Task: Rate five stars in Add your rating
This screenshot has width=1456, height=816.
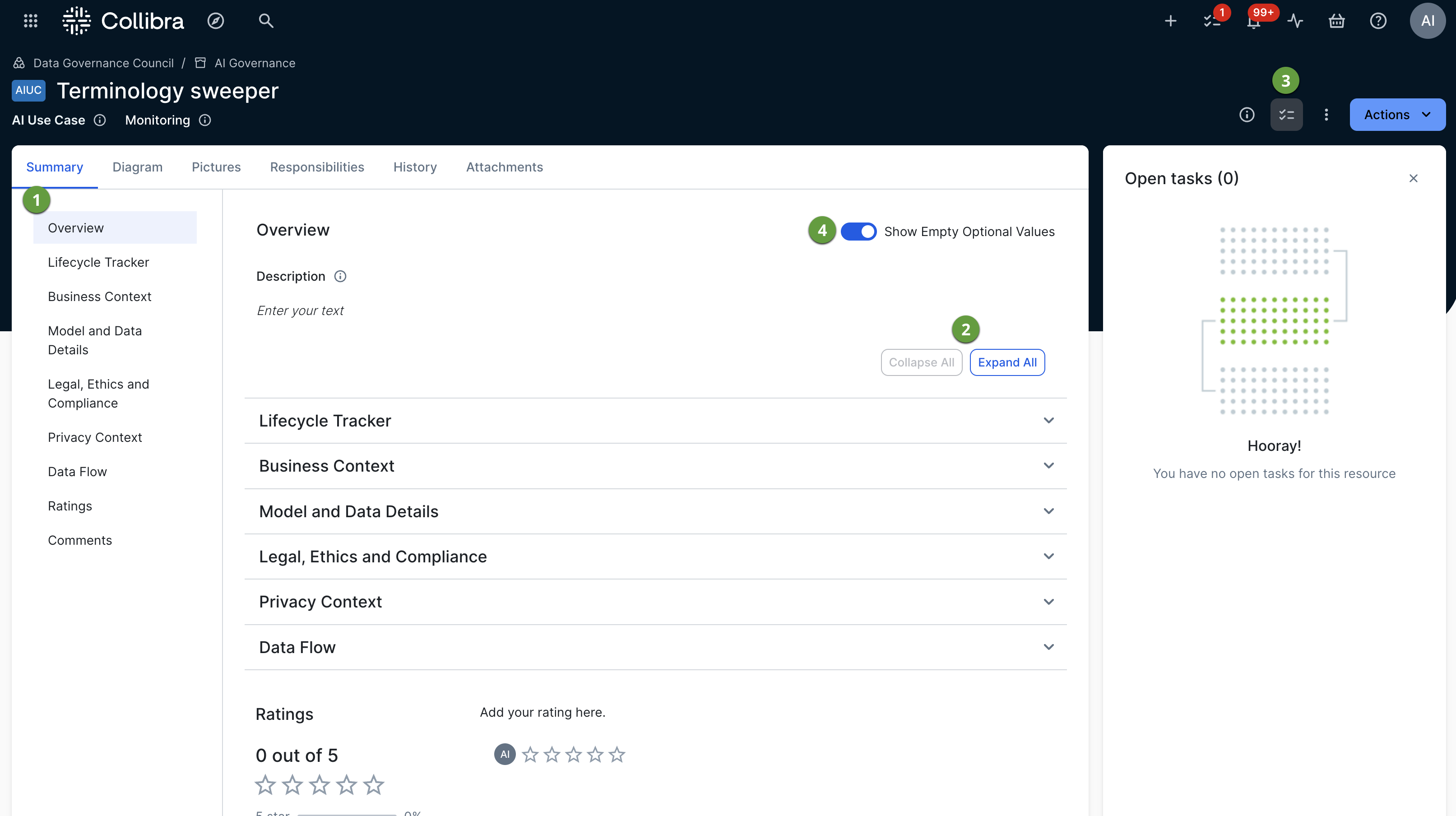Action: point(617,755)
